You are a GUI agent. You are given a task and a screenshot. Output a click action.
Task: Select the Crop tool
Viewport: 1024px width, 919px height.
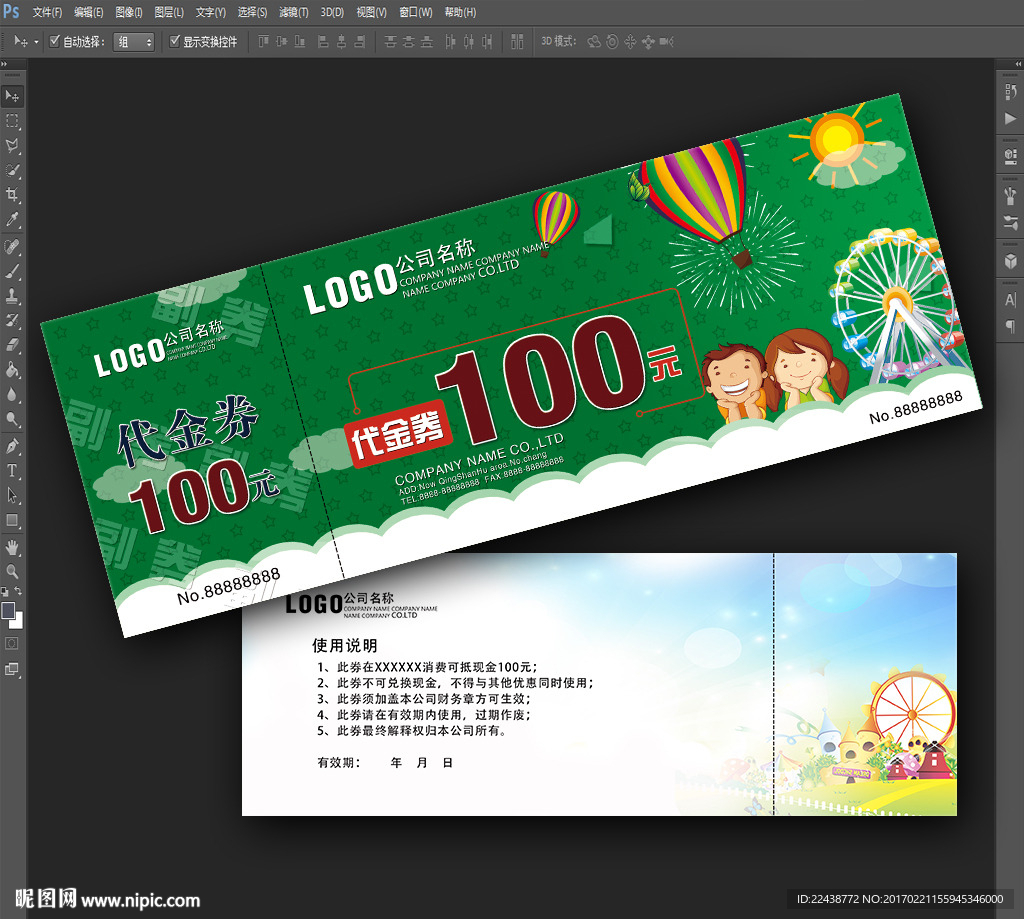tap(12, 195)
